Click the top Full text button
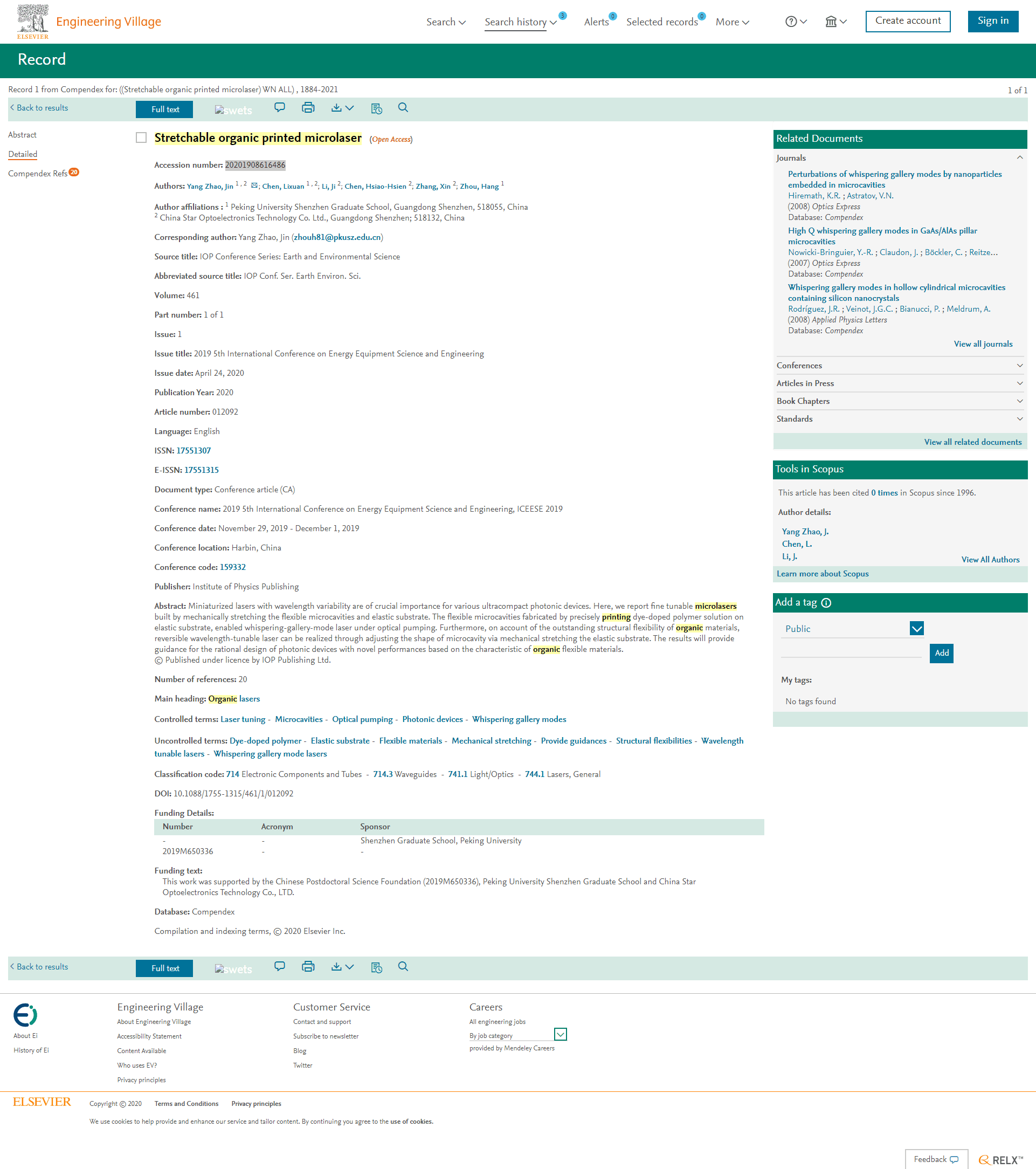This screenshot has height=1169, width=1036. click(x=164, y=109)
